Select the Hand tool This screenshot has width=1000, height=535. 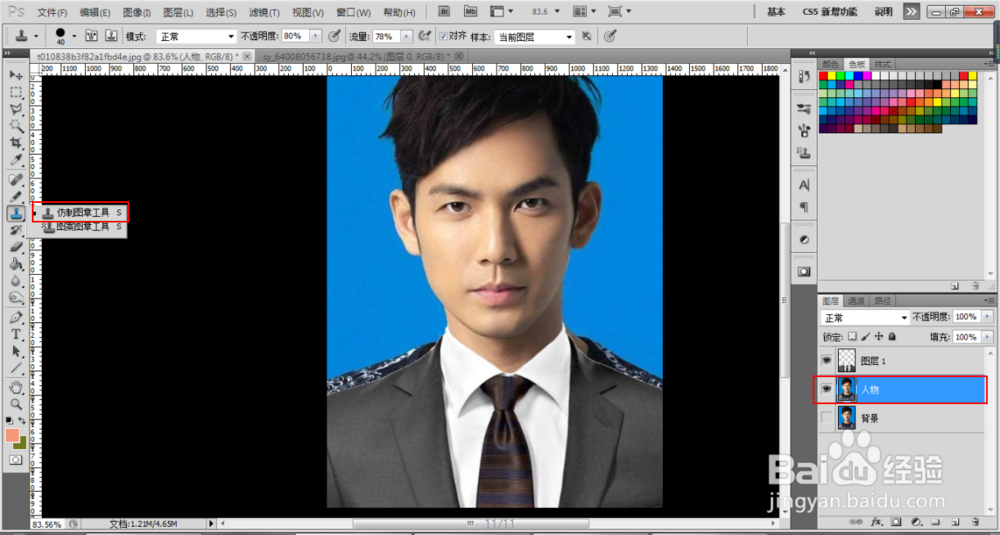coord(16,387)
